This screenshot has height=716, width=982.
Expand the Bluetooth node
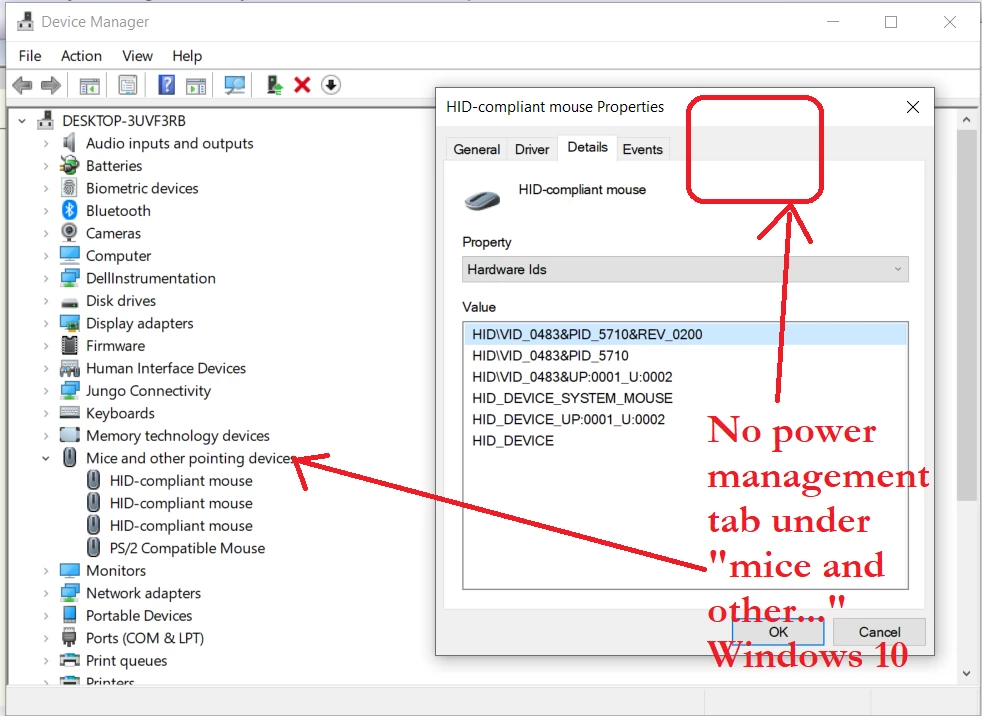[46, 211]
